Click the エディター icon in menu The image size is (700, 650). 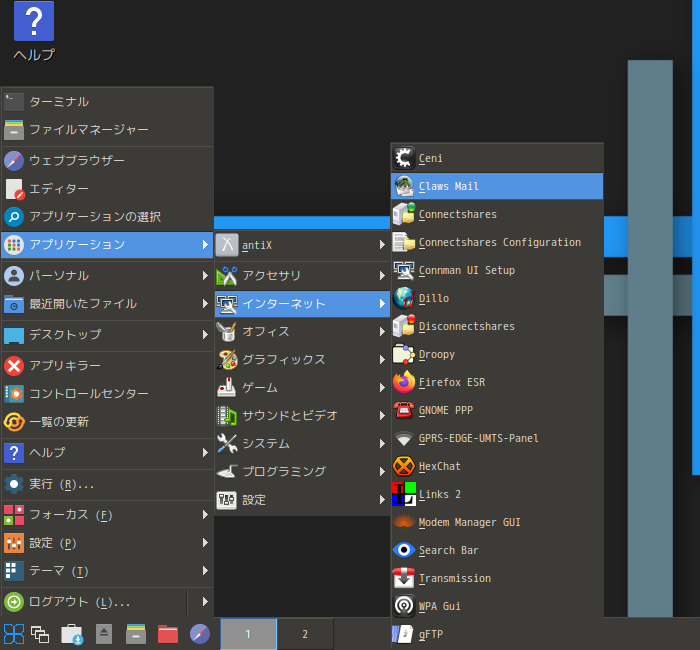coord(14,189)
